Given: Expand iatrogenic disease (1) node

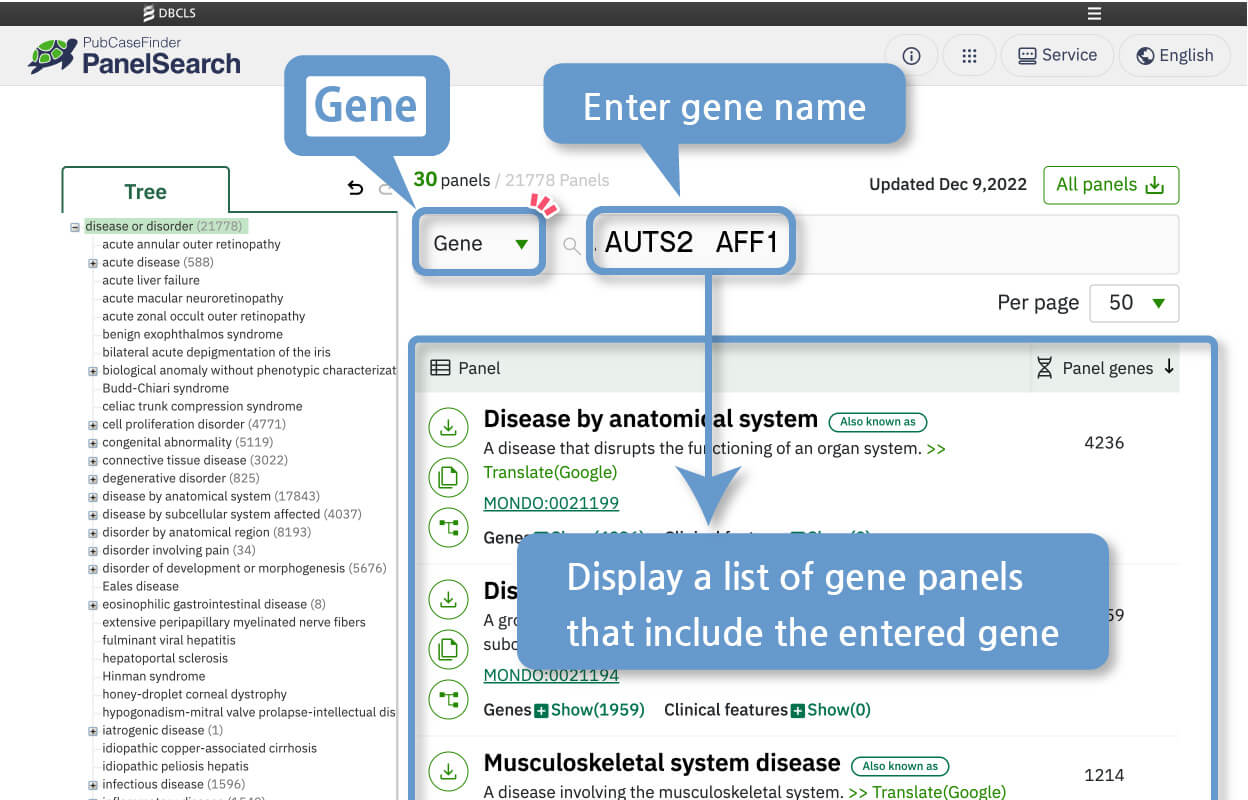Looking at the screenshot, I should pos(93,731).
